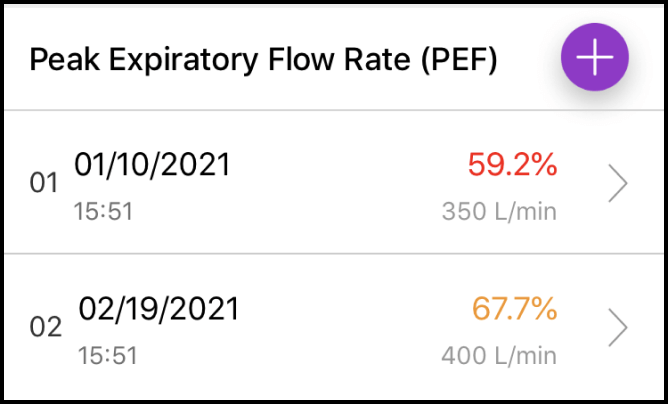Open details via chevron of the 01/10/2021 entry
Viewport: 668px width, 404px height.
(x=618, y=184)
